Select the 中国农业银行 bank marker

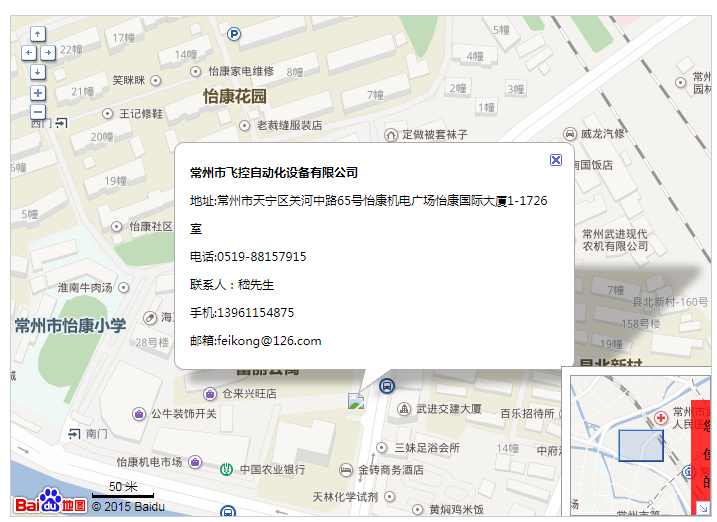pos(227,469)
